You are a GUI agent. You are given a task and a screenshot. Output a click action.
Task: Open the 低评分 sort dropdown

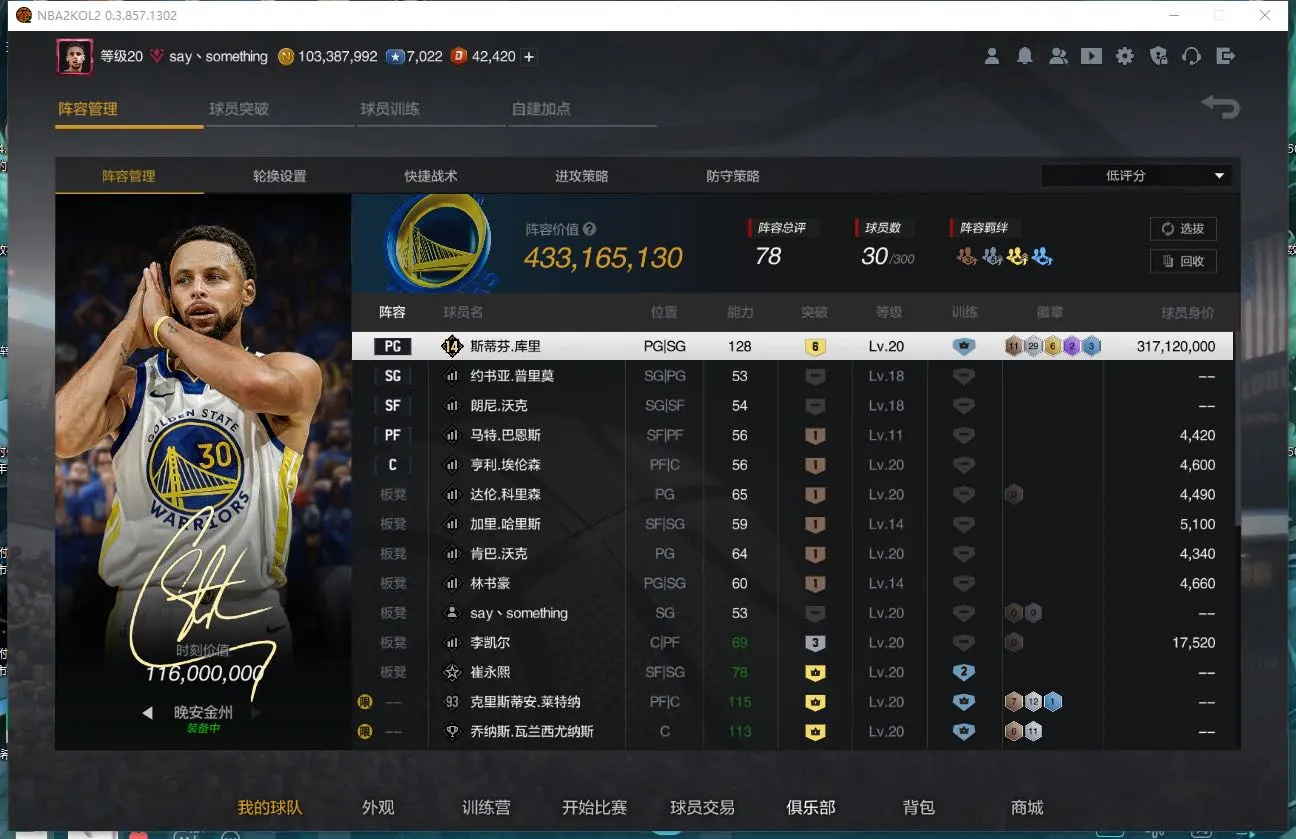point(1136,176)
